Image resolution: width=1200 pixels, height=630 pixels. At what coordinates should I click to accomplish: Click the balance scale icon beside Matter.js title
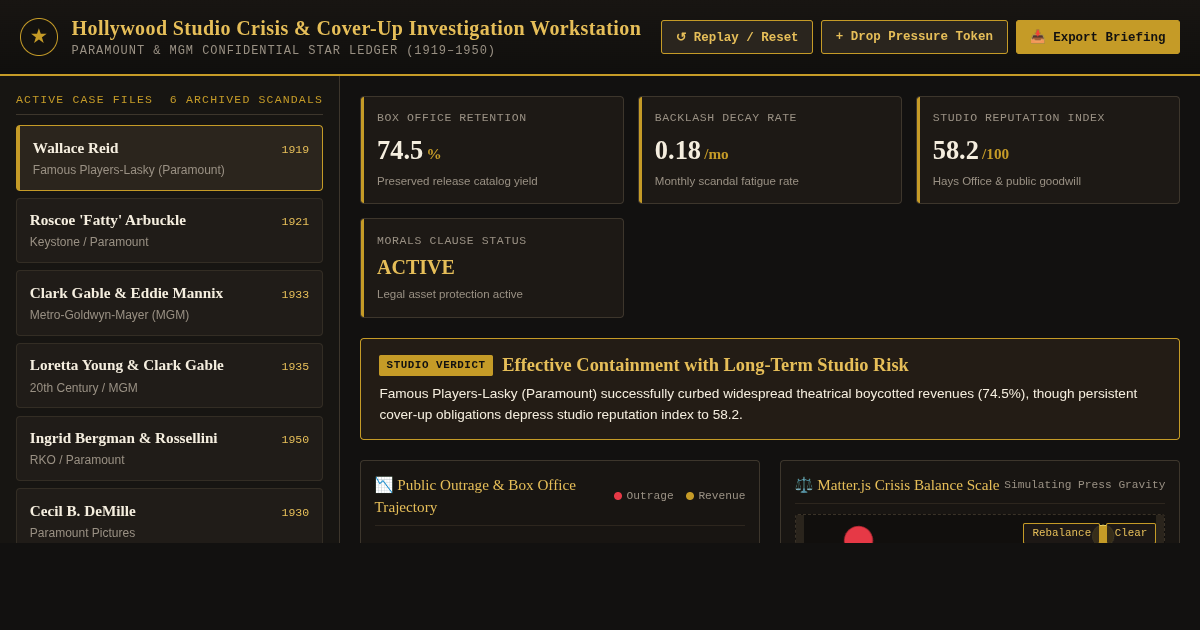point(804,485)
